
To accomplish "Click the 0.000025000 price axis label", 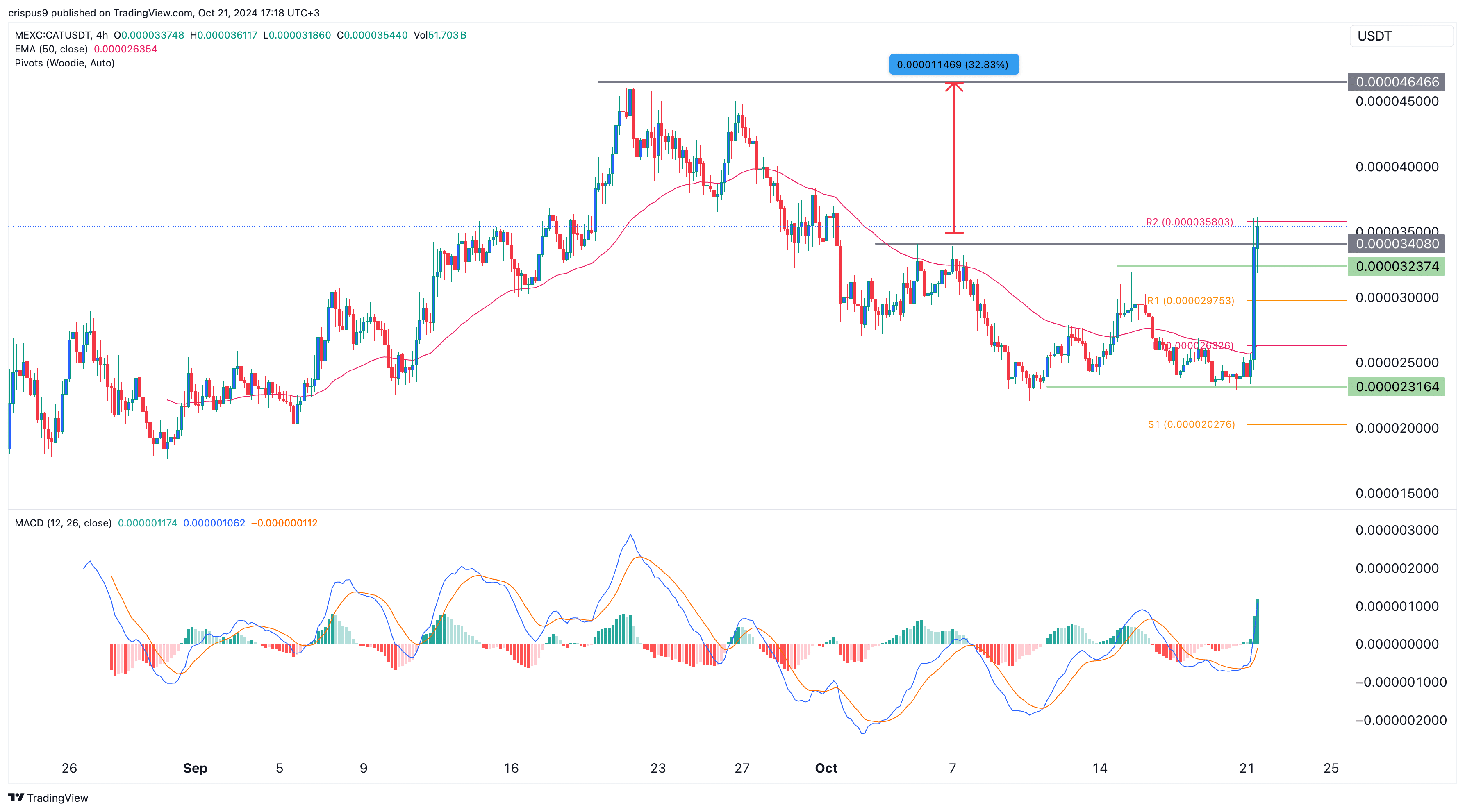I will click(x=1397, y=363).
